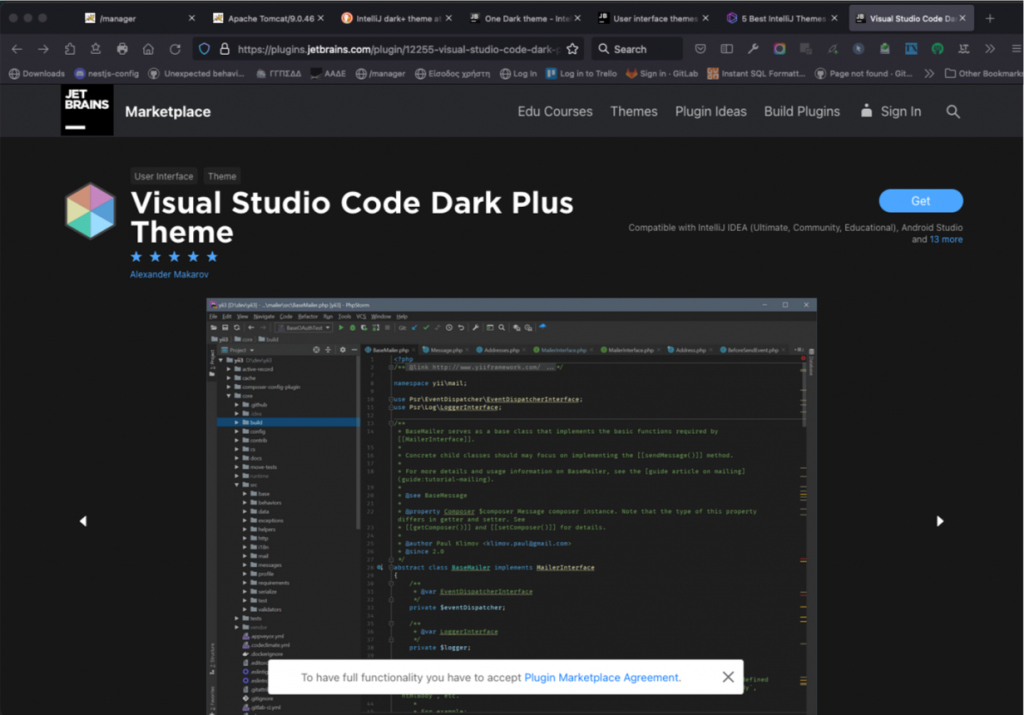Open the Other Bookmarks folder
1024x715 pixels.
pyautogui.click(x=984, y=74)
